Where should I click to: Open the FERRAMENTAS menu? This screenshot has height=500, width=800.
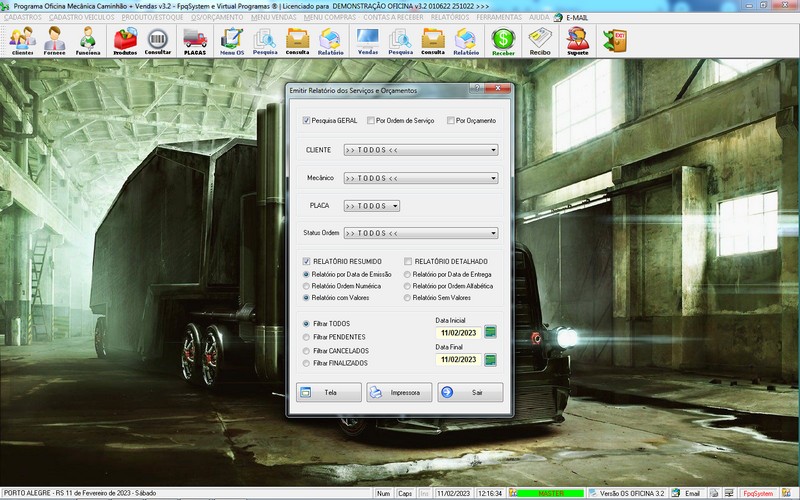[499, 18]
